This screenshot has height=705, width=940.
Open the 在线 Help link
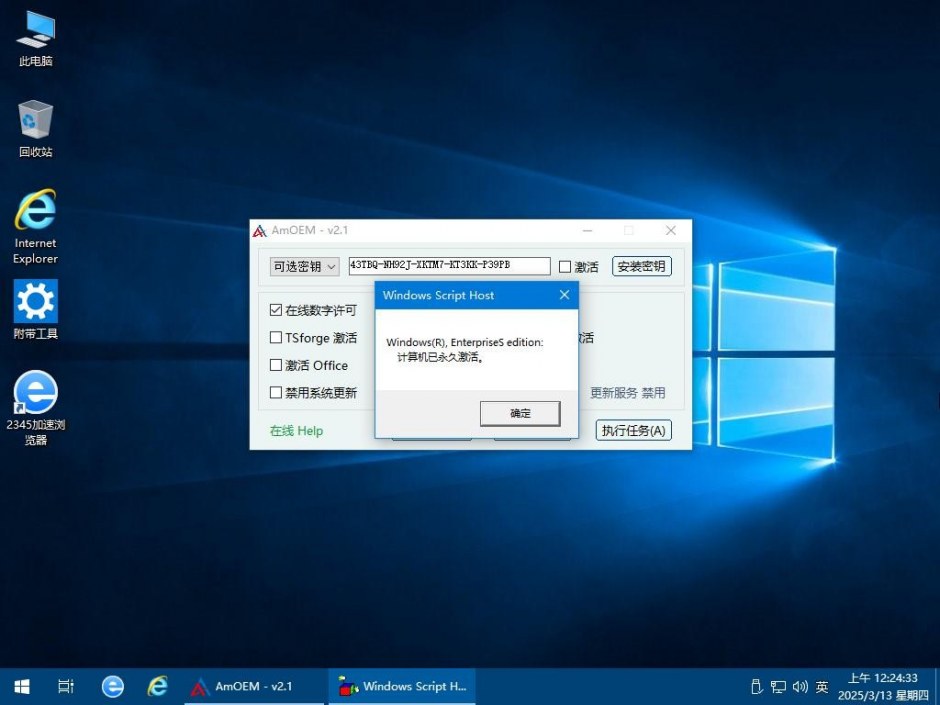point(296,430)
